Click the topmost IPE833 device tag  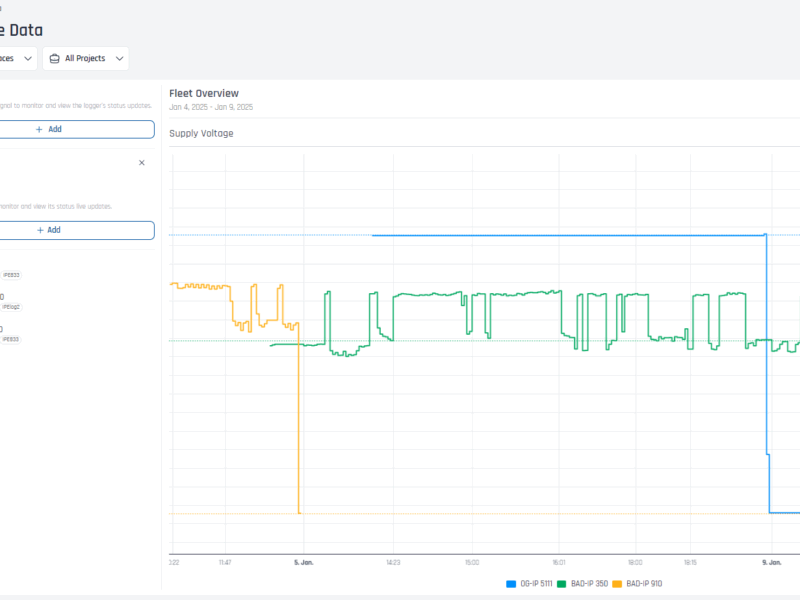pos(11,274)
